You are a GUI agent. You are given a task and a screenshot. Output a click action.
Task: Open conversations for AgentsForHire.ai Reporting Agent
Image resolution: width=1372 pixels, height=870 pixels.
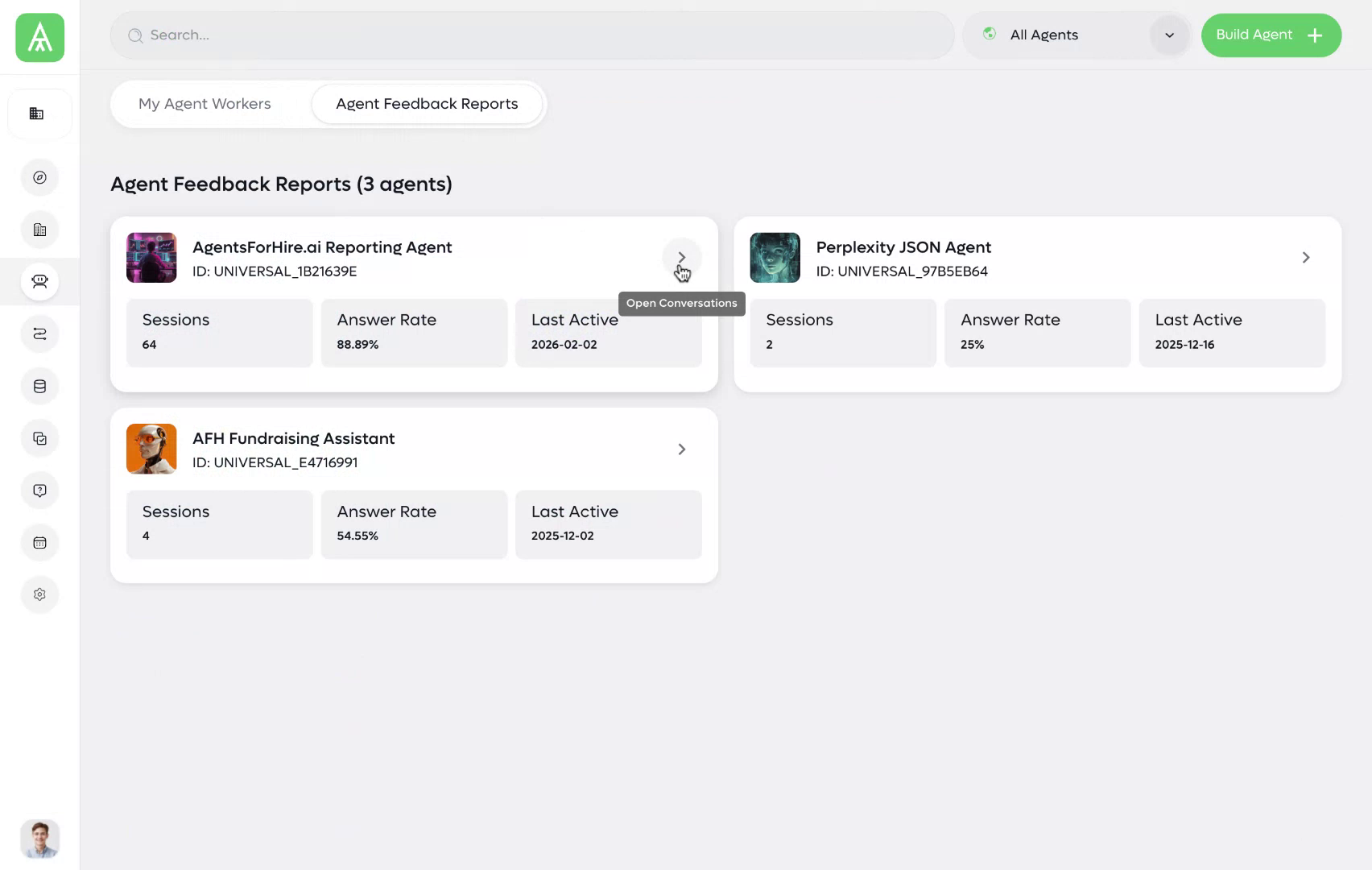pos(681,257)
